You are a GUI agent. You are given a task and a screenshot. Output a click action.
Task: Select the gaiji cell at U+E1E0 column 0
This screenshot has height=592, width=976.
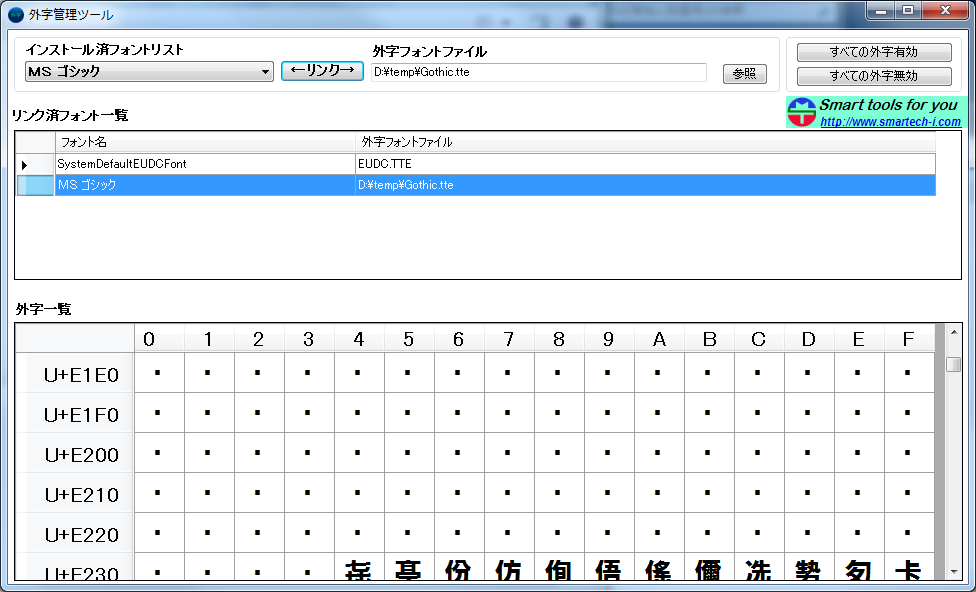tap(158, 374)
